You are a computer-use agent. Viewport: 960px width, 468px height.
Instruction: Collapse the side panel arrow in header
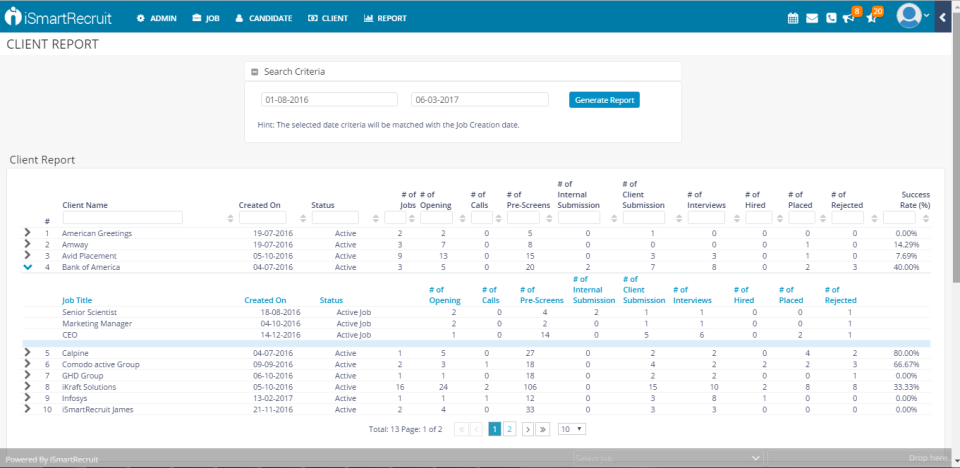943,17
